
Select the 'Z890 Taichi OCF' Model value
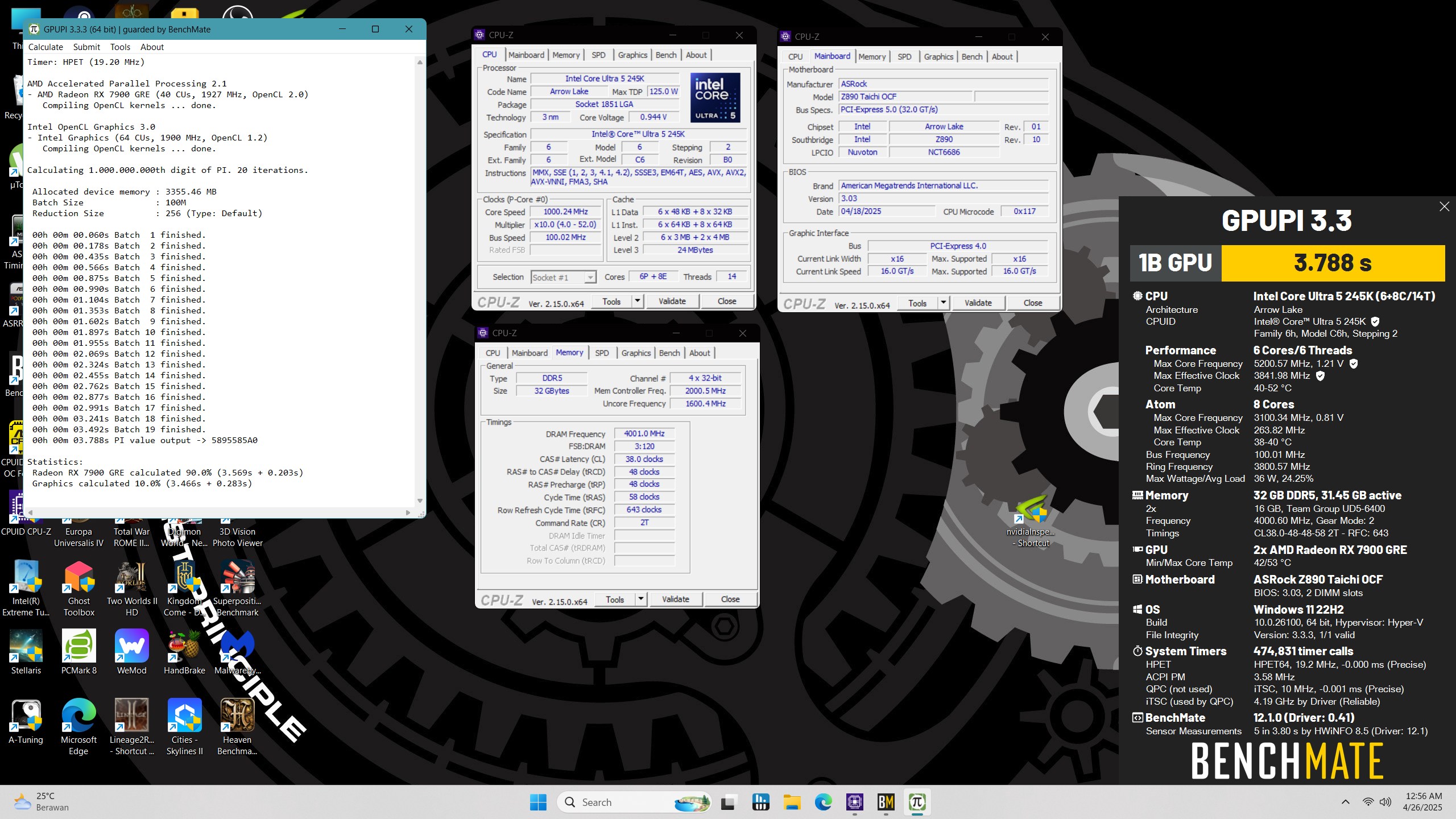click(x=906, y=97)
